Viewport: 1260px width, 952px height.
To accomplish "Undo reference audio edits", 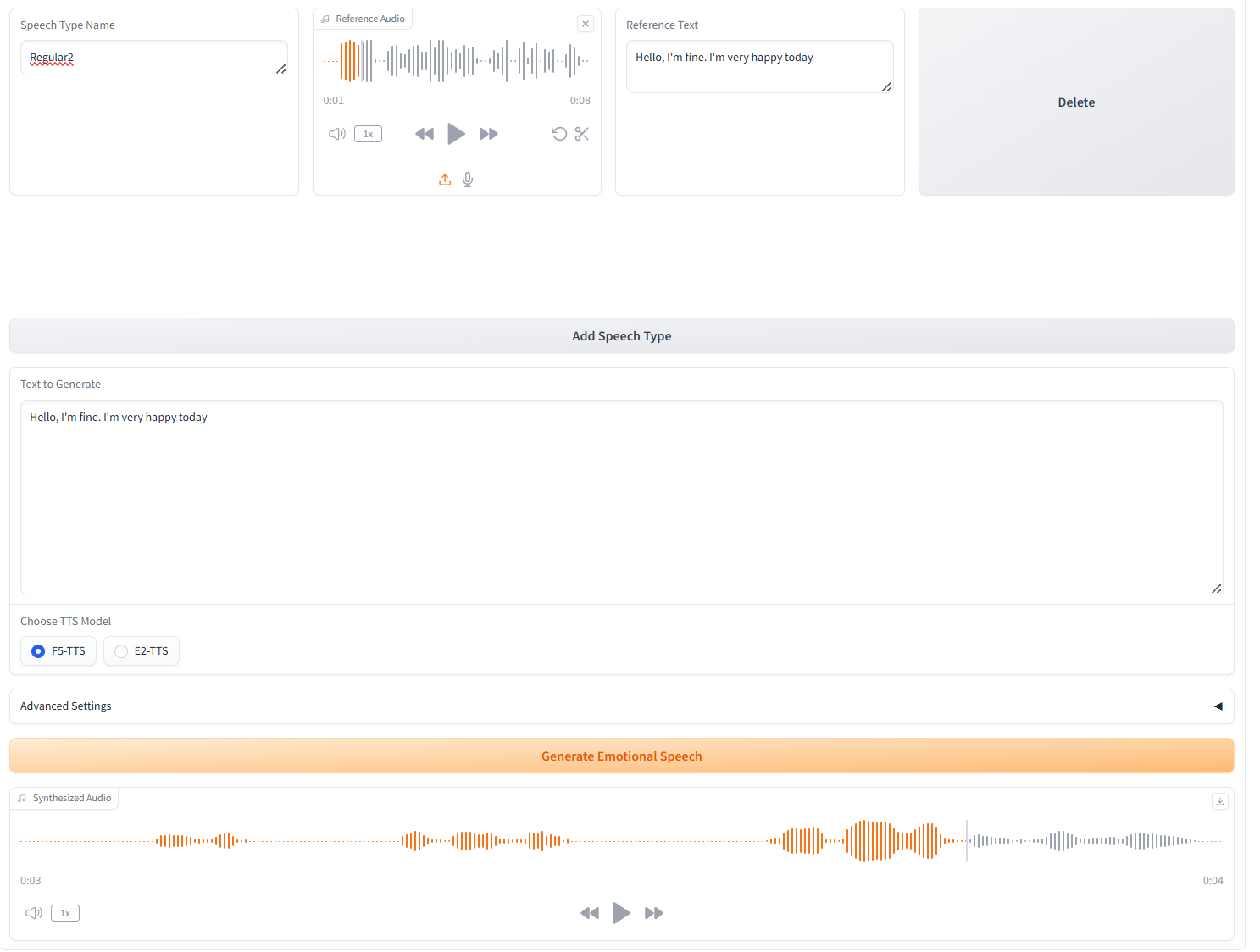I will pos(558,134).
